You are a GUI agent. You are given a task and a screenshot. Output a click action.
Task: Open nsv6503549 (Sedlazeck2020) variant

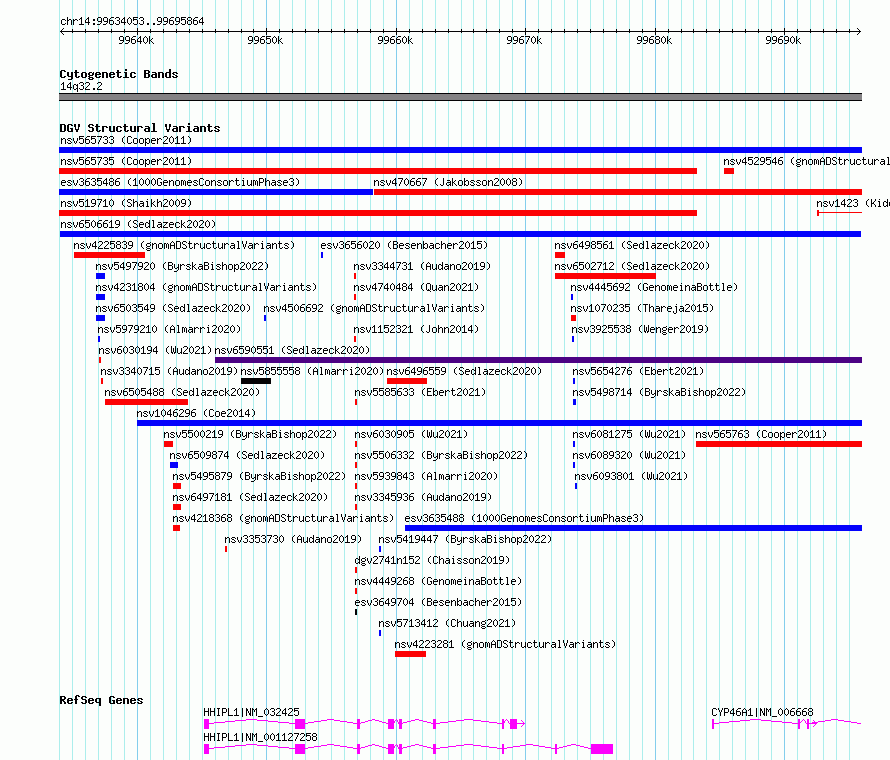(173, 308)
